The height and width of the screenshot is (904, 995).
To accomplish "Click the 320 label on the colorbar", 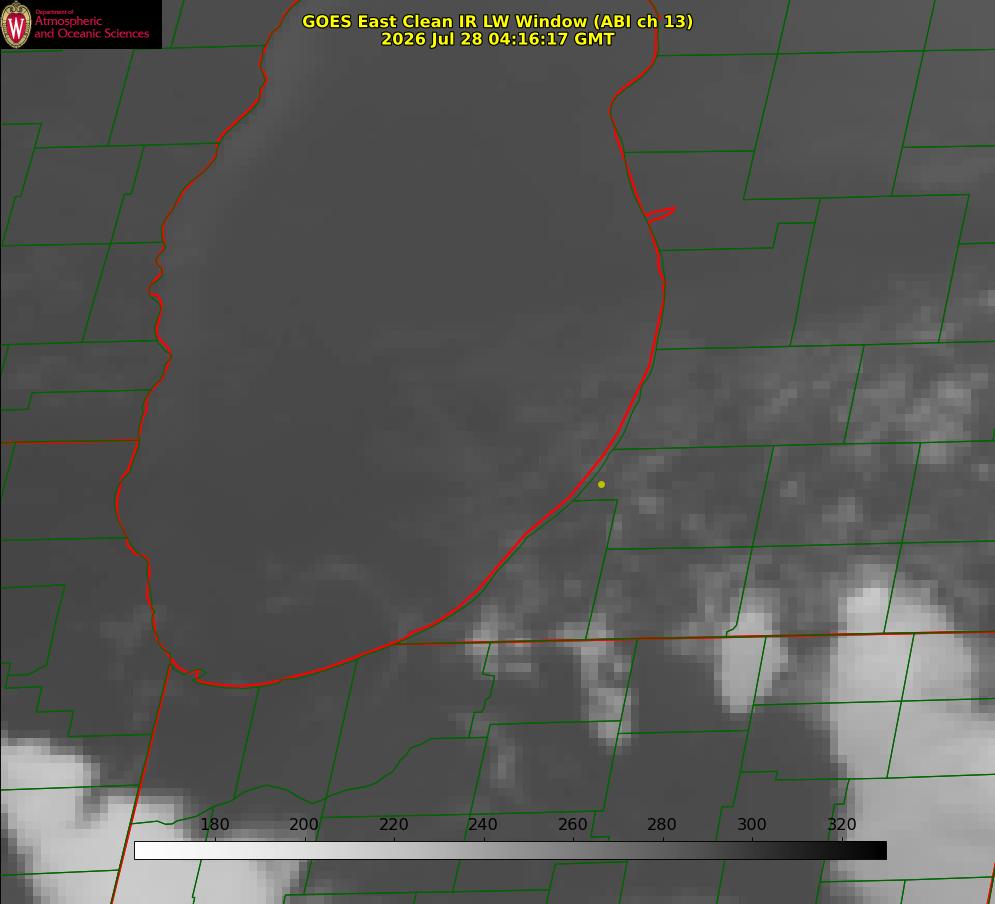I will (x=842, y=824).
